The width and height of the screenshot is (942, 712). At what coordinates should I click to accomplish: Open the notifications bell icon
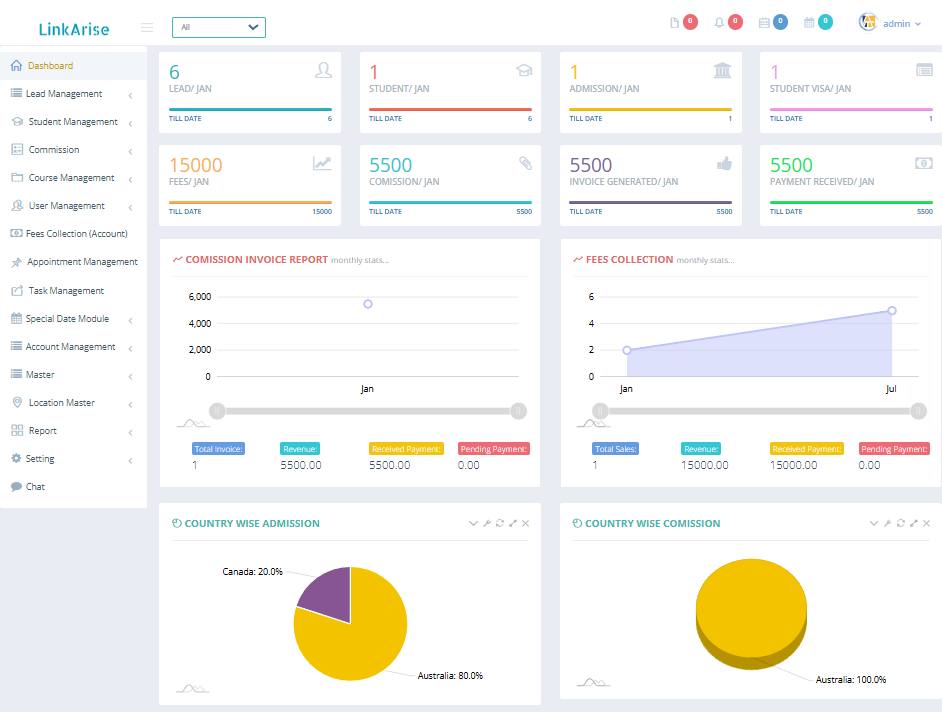(719, 20)
